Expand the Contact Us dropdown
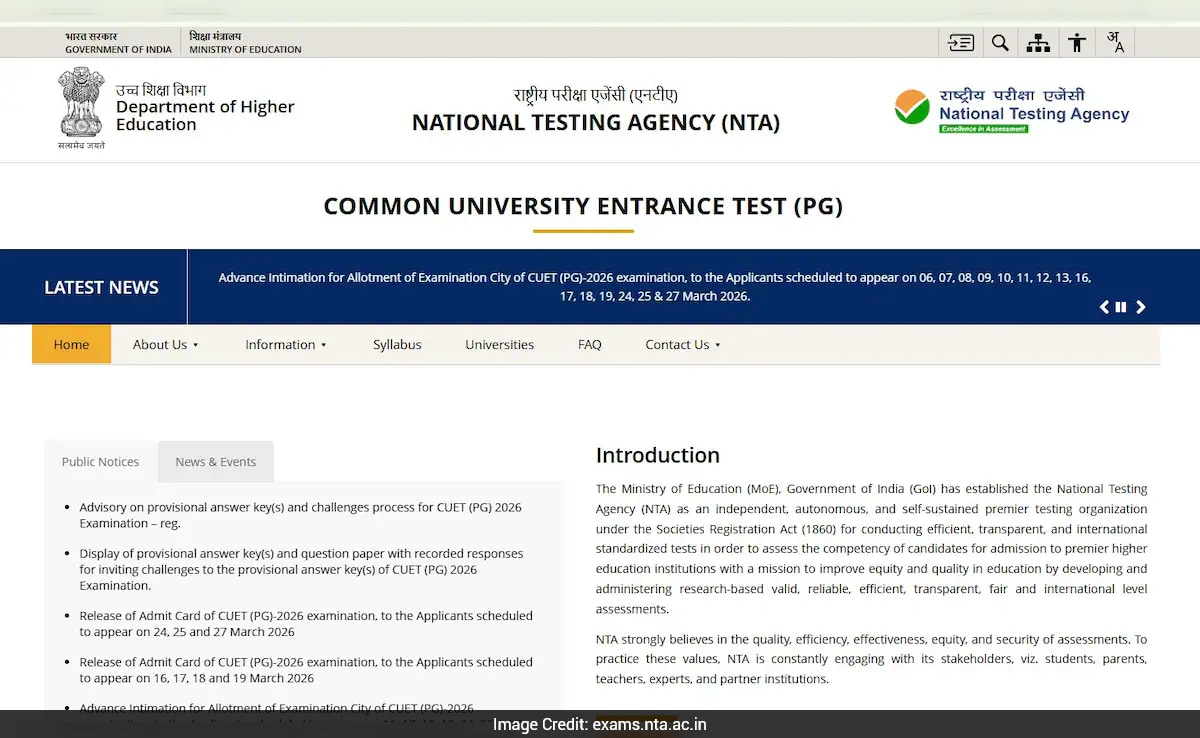This screenshot has width=1200, height=738. pyautogui.click(x=682, y=344)
